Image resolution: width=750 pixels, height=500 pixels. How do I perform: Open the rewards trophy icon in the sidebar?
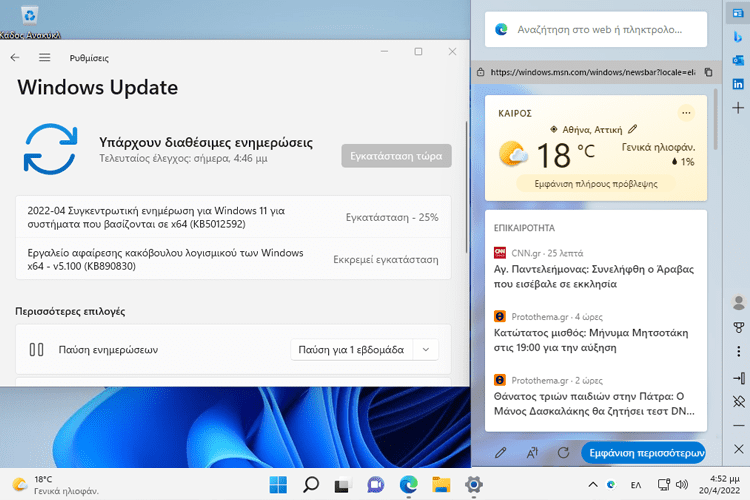[739, 327]
